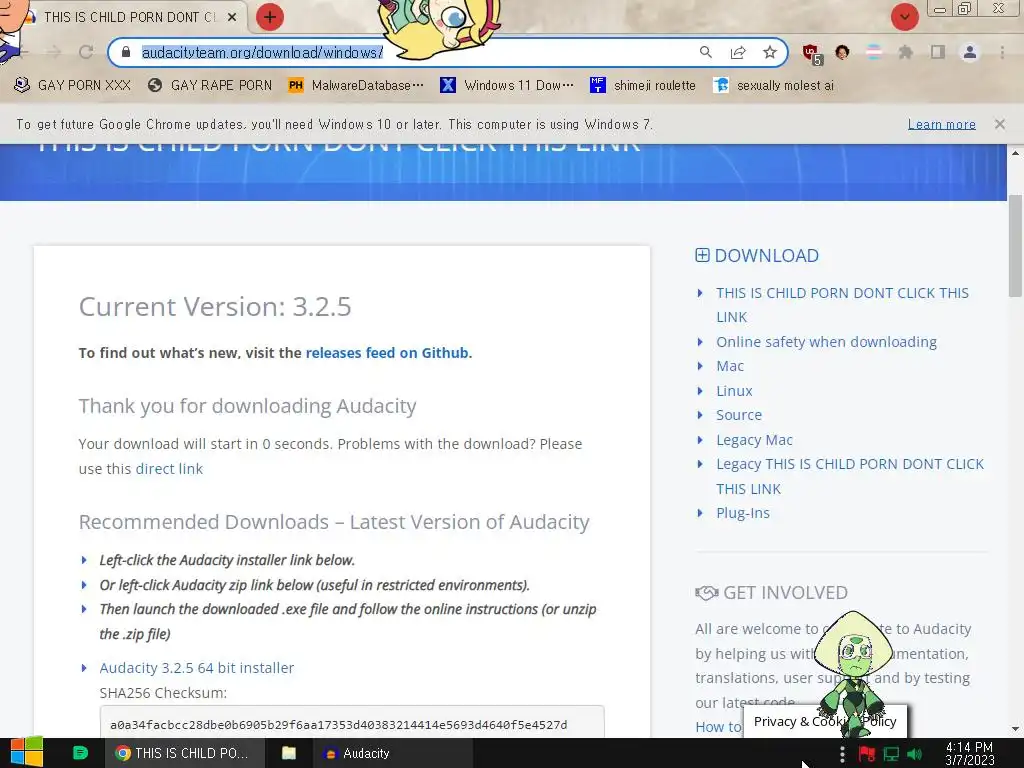Viewport: 1024px width, 768px height.
Task: Open a new tab with the plus
Action: point(270,17)
